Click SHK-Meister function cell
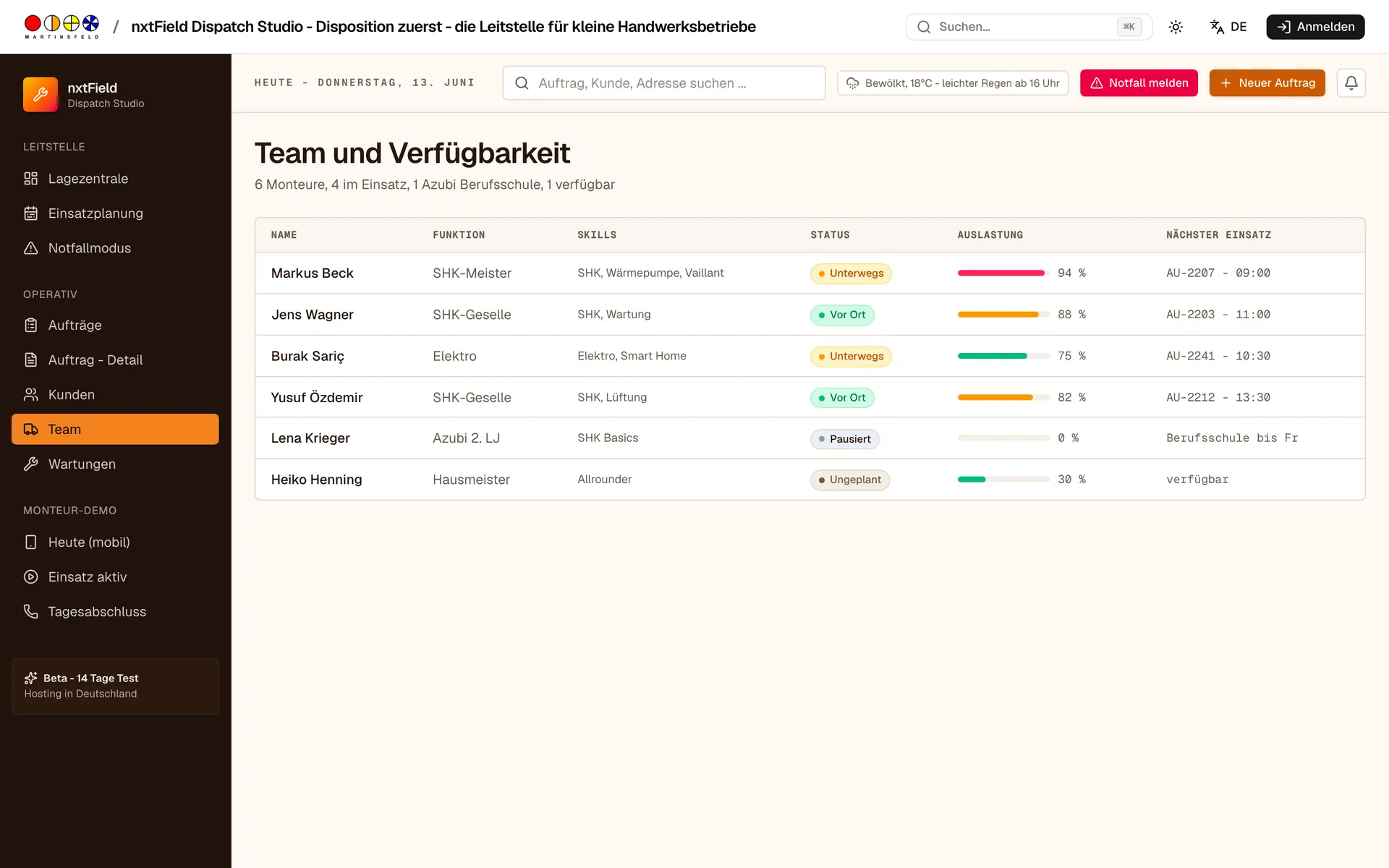Image resolution: width=1389 pixels, height=868 pixels. click(472, 273)
